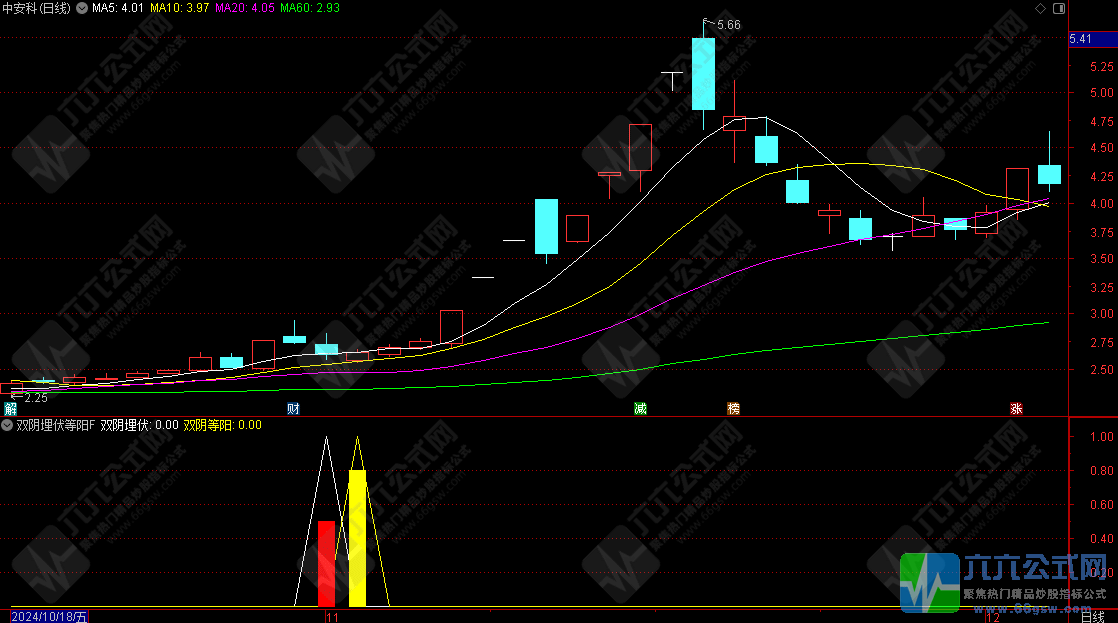
Task: Click the 榜 event marker icon
Action: (734, 409)
